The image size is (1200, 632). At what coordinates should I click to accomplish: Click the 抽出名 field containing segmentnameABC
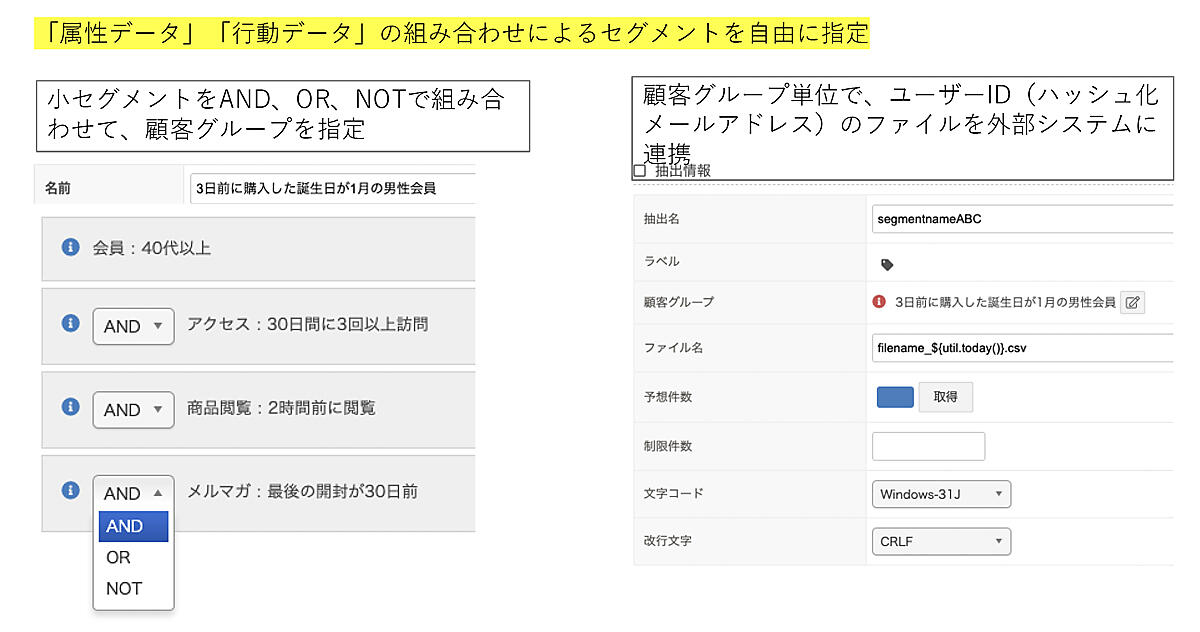click(x=1020, y=218)
